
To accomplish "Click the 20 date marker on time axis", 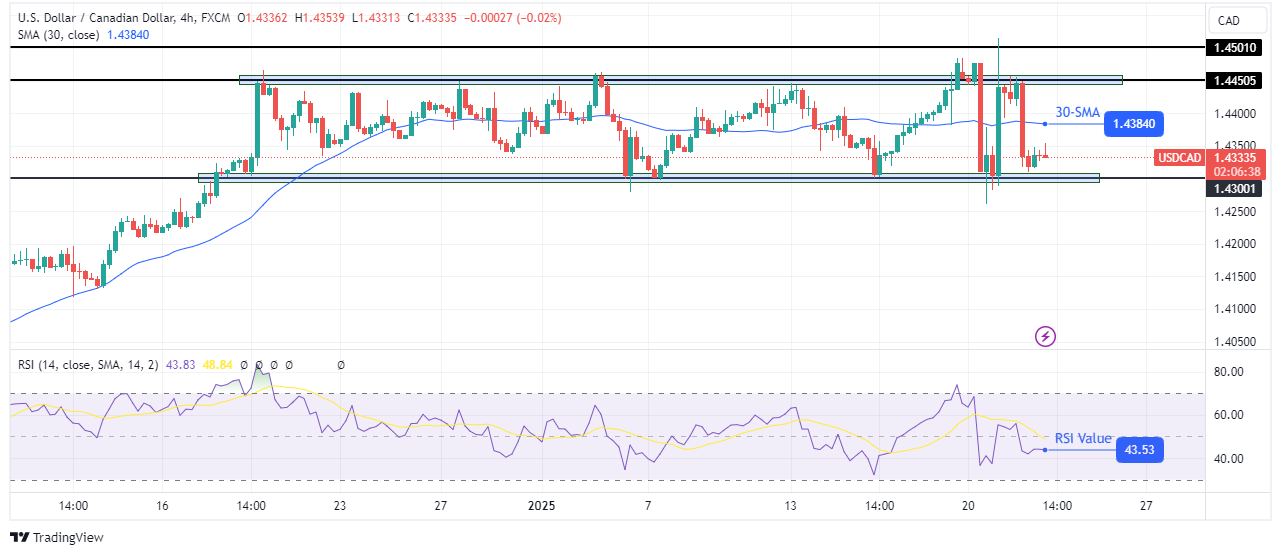I will 968,506.
